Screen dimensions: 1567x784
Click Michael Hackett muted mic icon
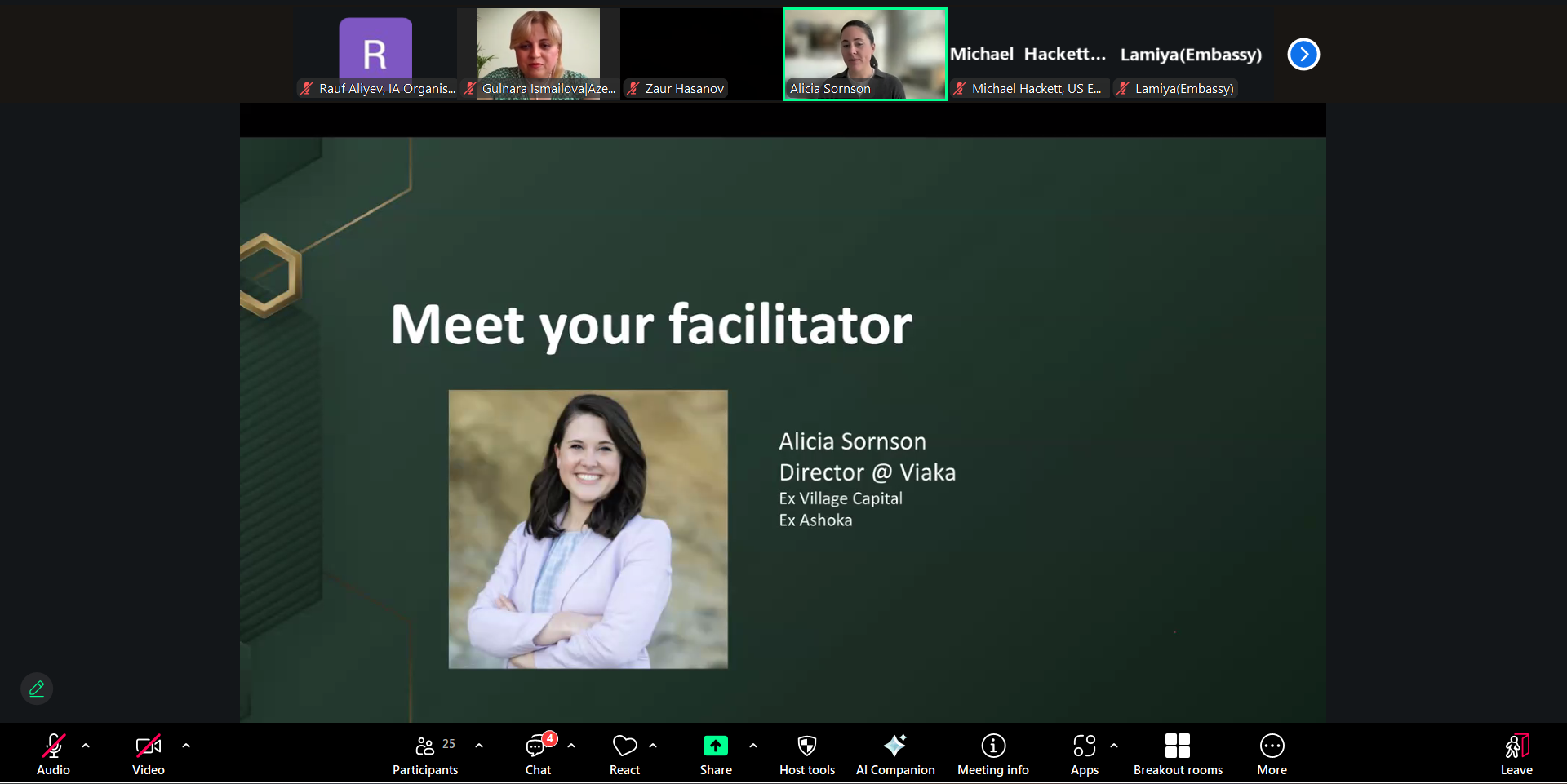[960, 88]
